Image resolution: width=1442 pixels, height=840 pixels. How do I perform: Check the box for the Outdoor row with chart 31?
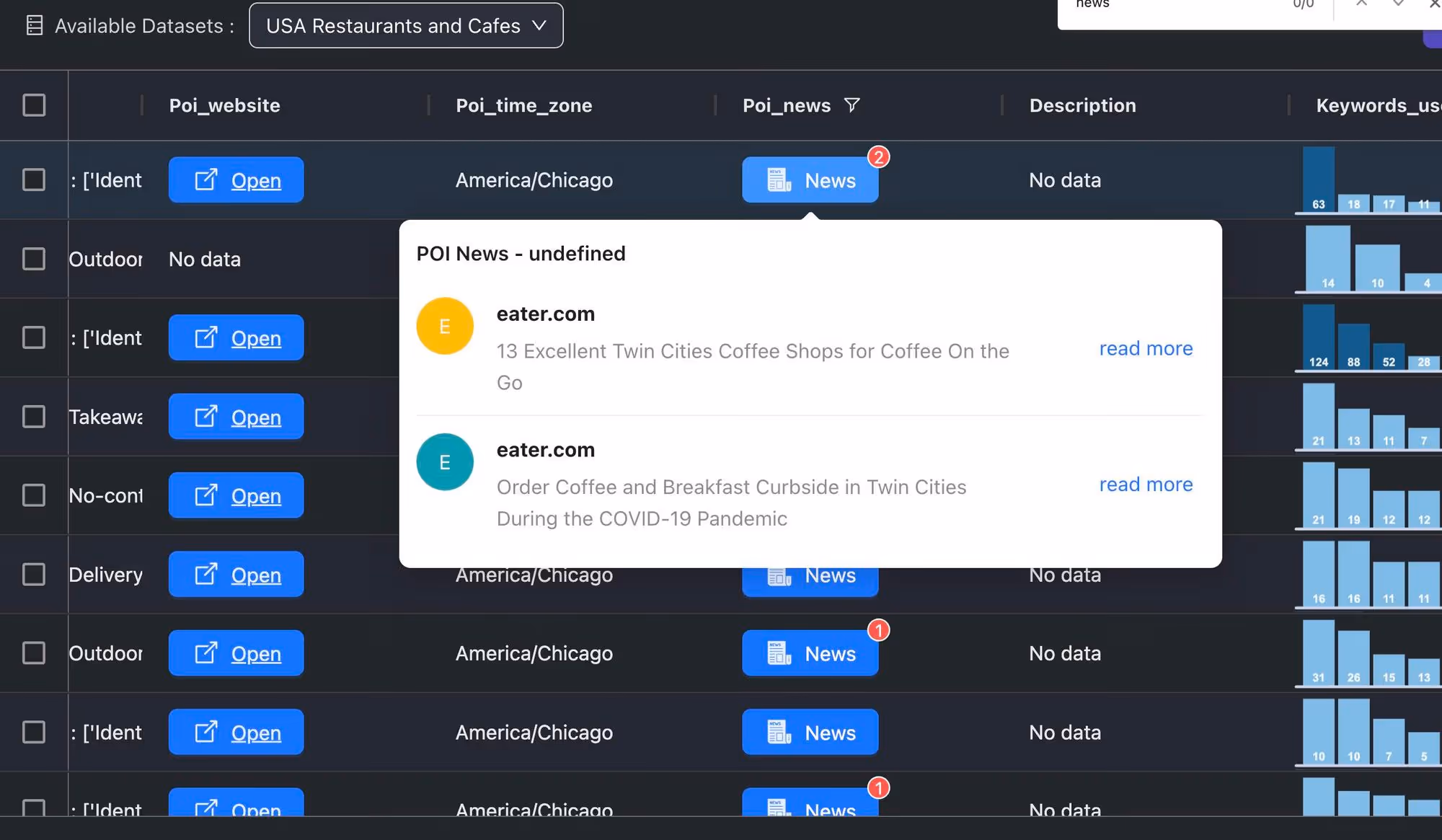pyautogui.click(x=34, y=653)
